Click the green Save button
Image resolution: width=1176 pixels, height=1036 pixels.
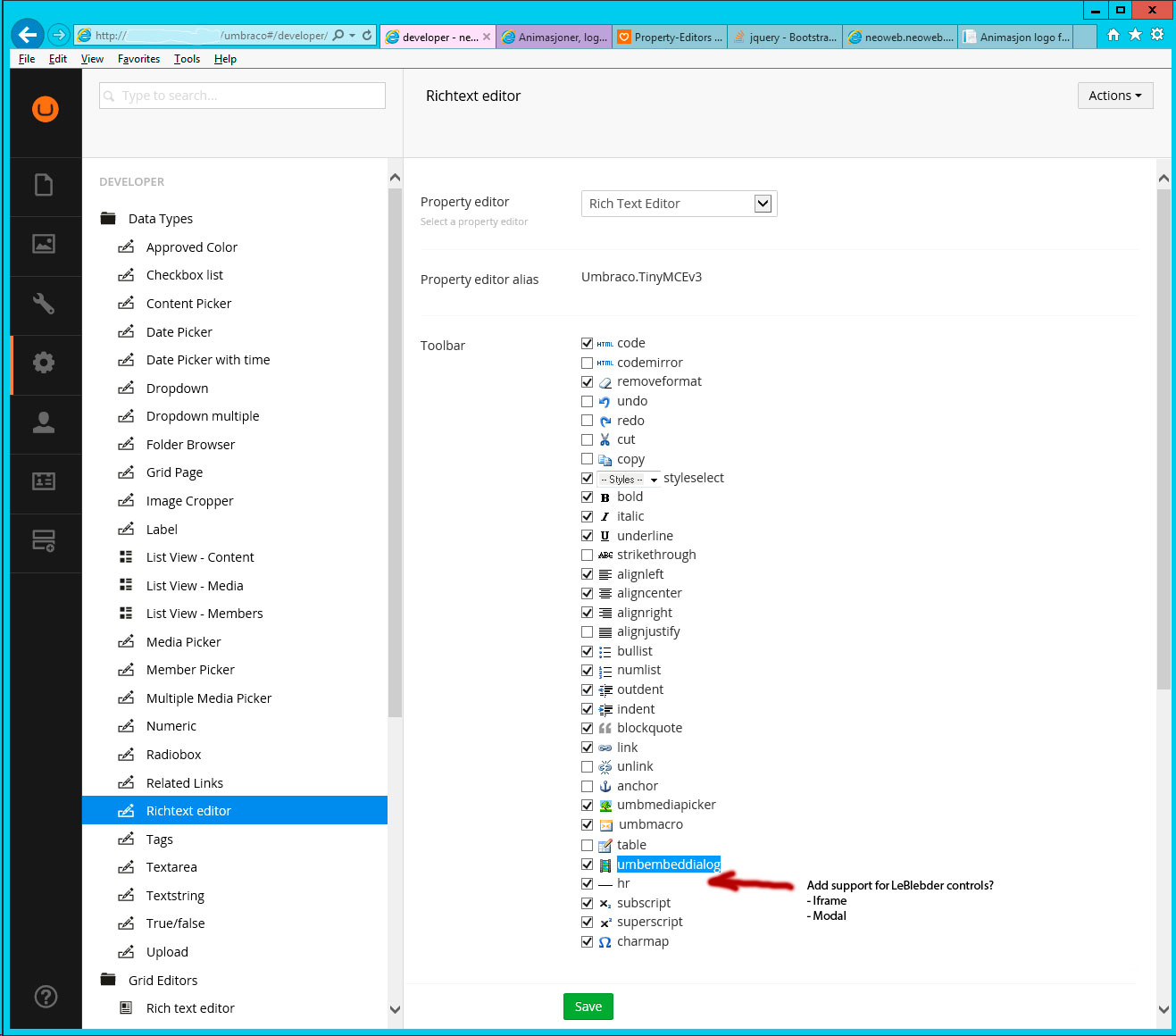[x=588, y=1007]
